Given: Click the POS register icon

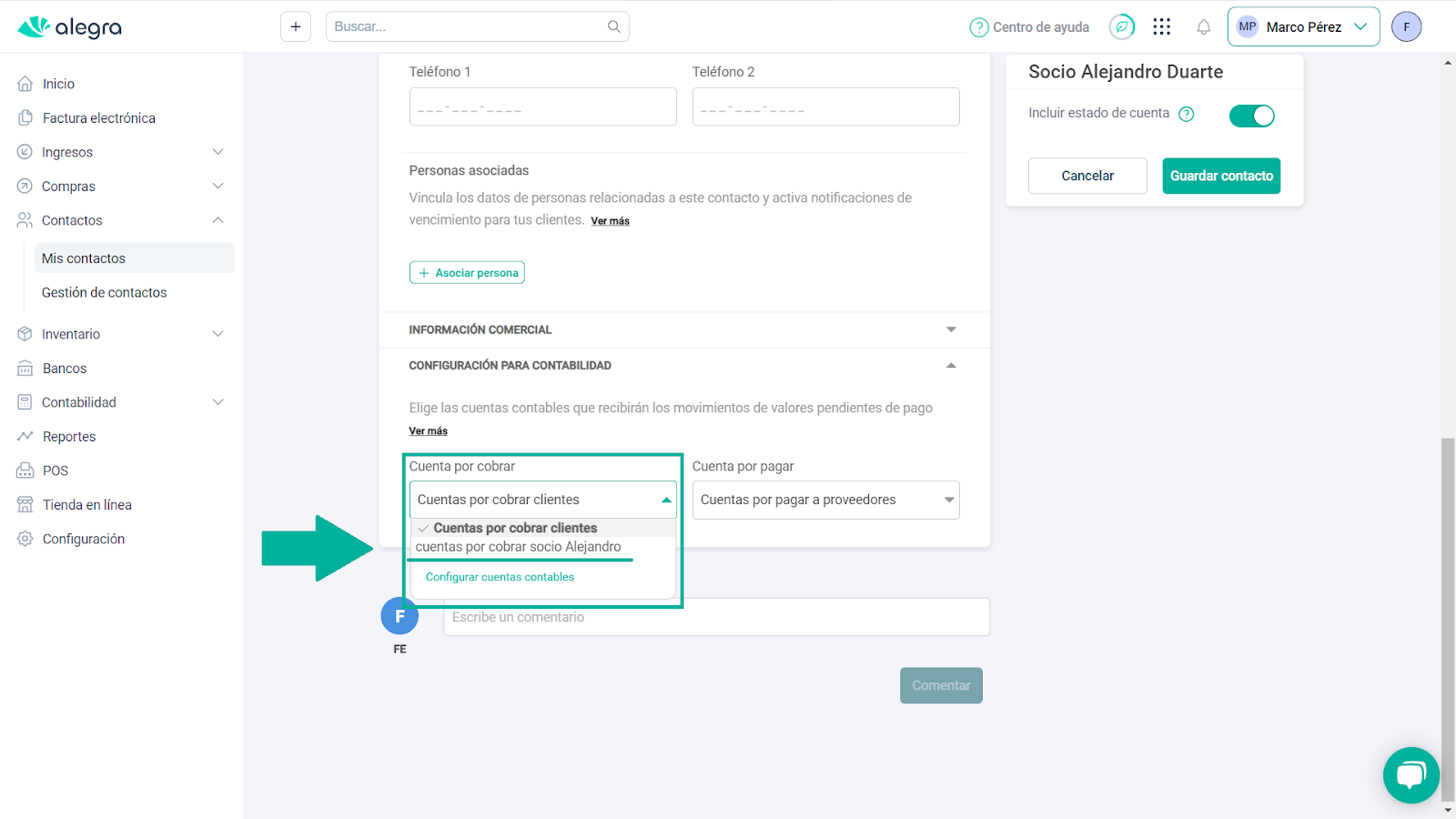Looking at the screenshot, I should point(25,470).
